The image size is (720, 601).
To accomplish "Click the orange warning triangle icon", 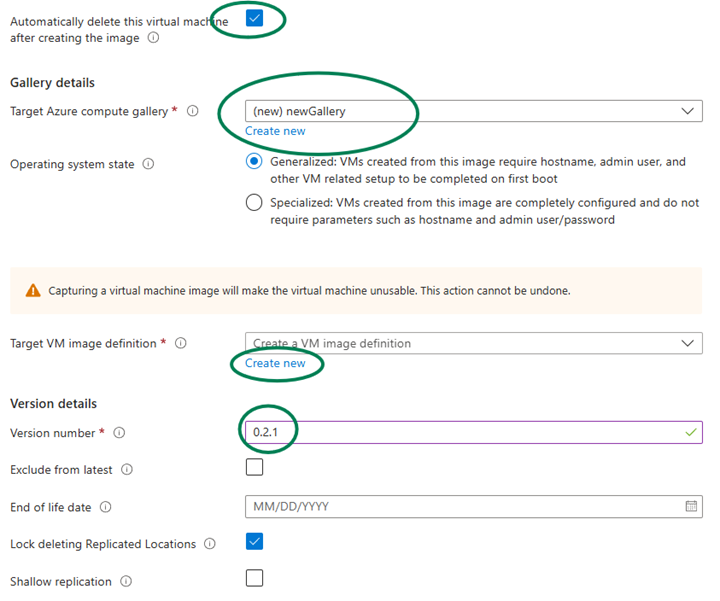I will point(33,290).
